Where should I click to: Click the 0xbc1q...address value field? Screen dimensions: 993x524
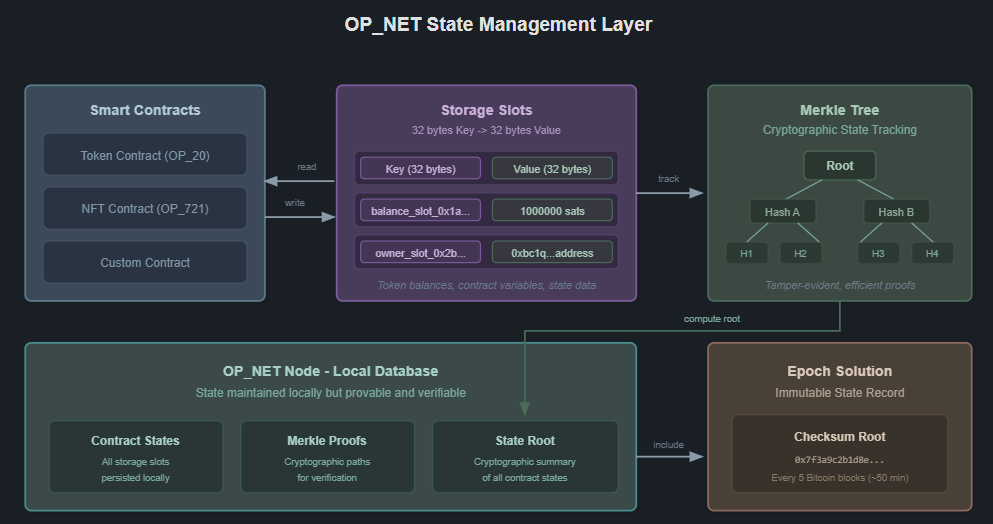click(552, 253)
